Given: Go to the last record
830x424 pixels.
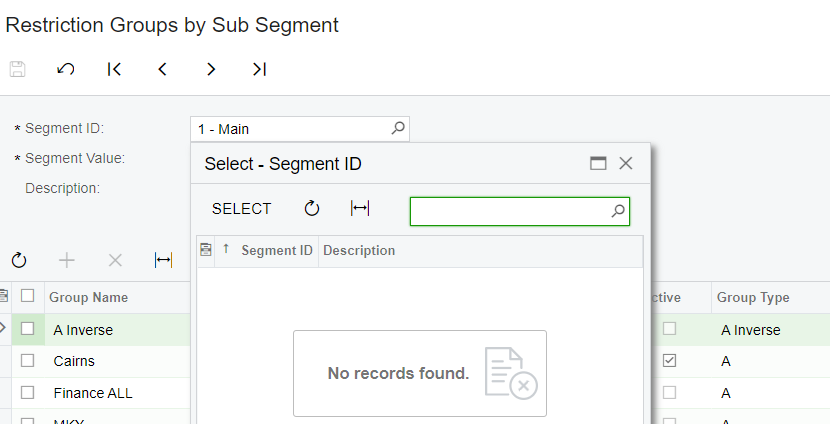Looking at the screenshot, I should pyautogui.click(x=259, y=69).
